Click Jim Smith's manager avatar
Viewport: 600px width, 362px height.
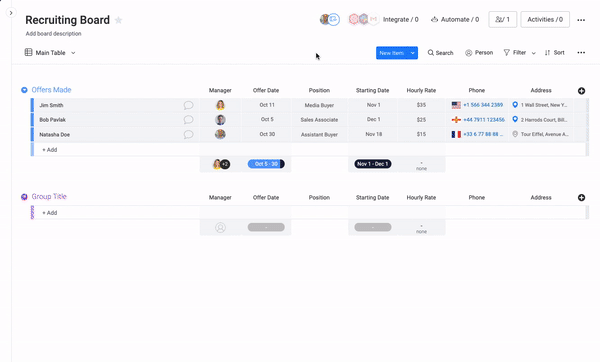220,105
